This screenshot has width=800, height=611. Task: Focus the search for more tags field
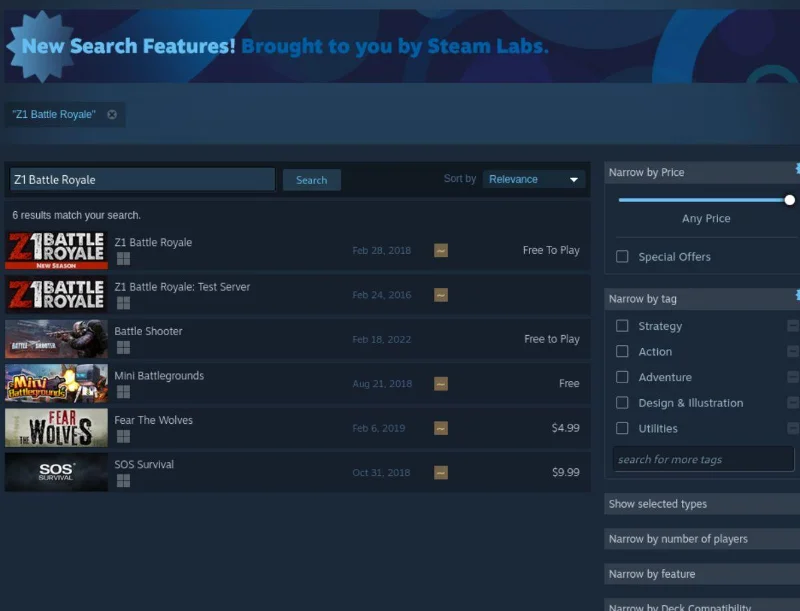pyautogui.click(x=704, y=459)
